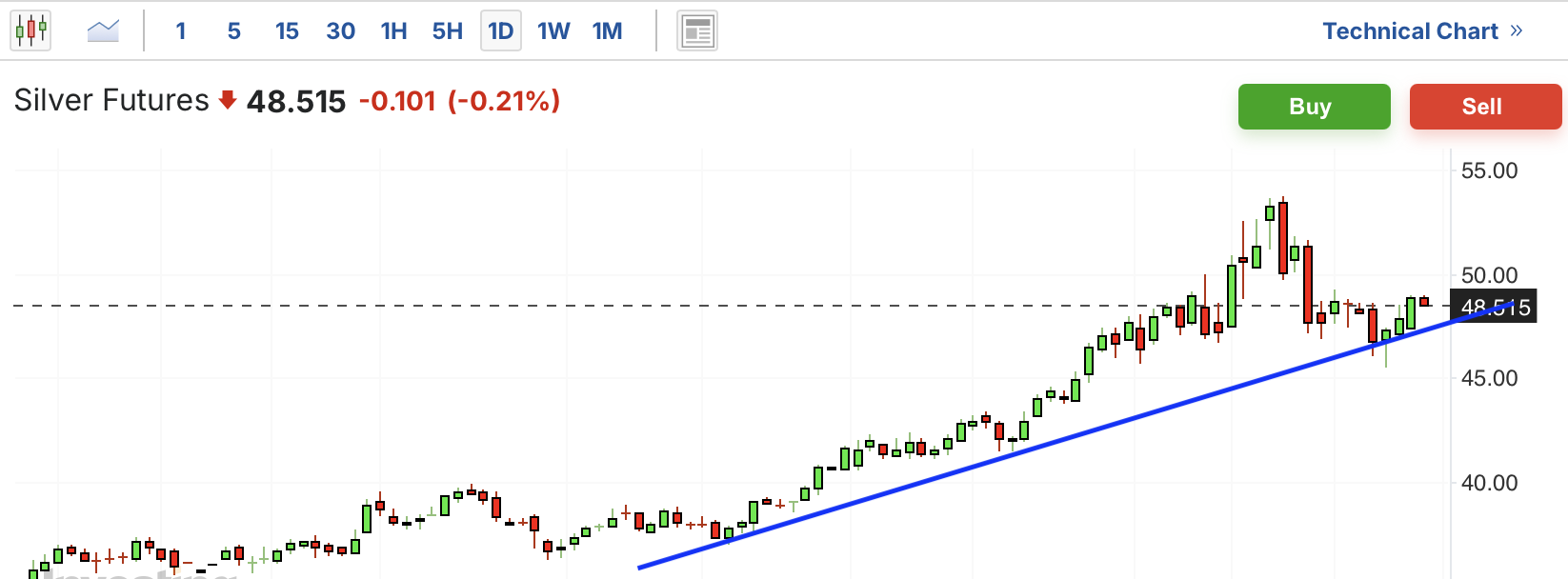Click the 45.00 price axis label
This screenshot has width=1568, height=579.
pos(1489,379)
